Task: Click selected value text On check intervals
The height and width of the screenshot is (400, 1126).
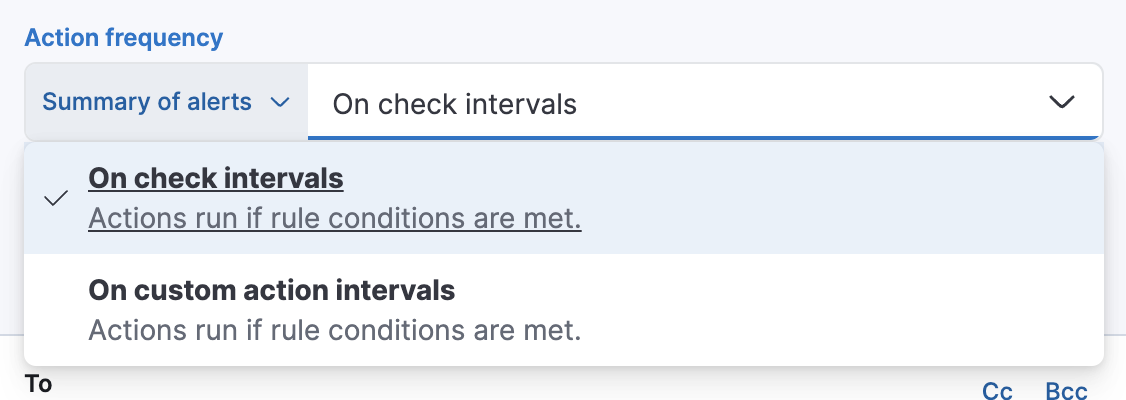Action: 454,104
